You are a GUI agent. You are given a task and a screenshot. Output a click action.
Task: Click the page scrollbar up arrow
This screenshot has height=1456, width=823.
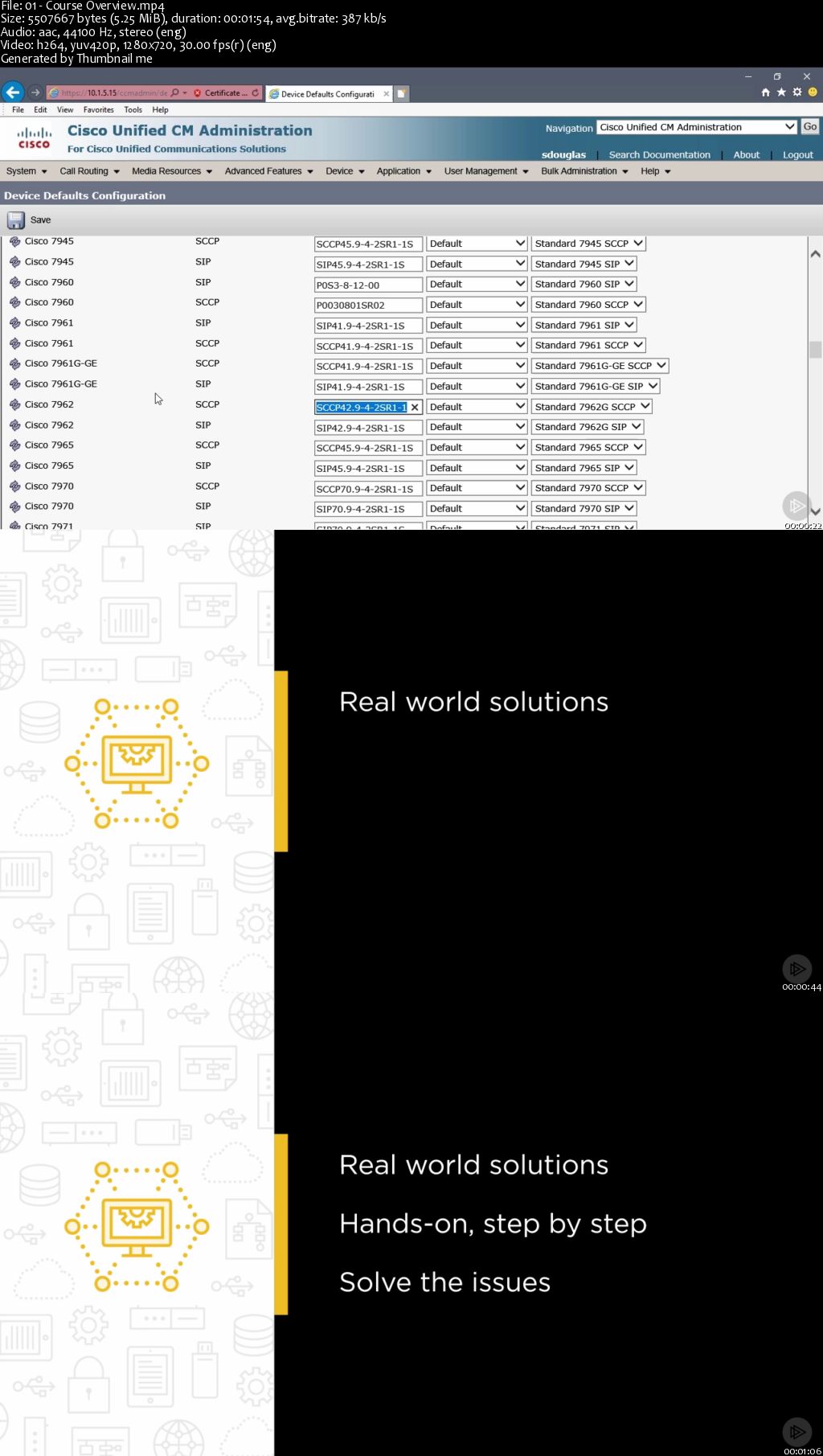(x=816, y=254)
